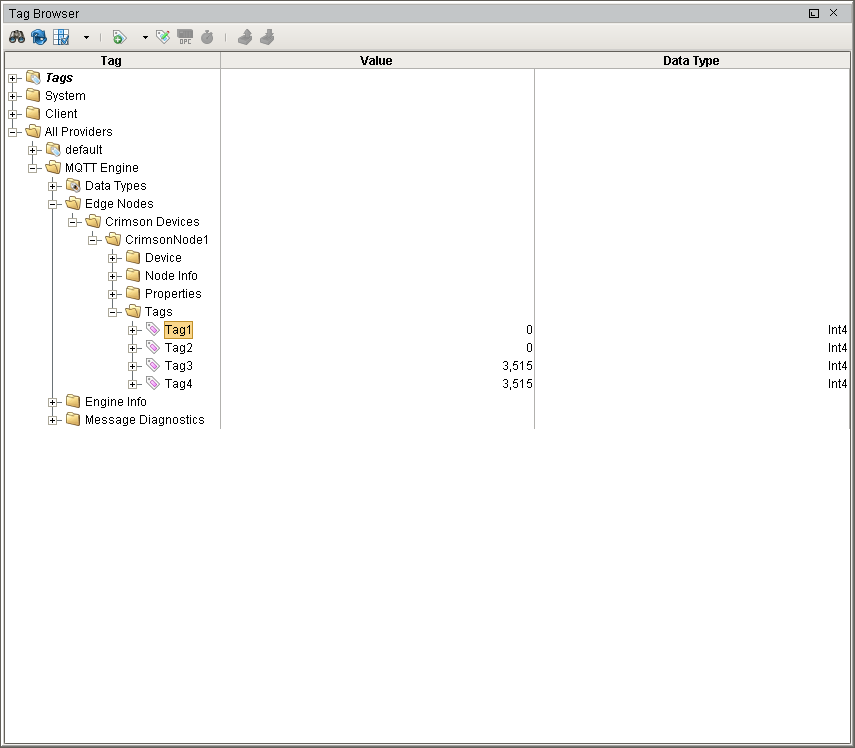
Task: Click the Tag3 tag icon
Action: [x=153, y=365]
